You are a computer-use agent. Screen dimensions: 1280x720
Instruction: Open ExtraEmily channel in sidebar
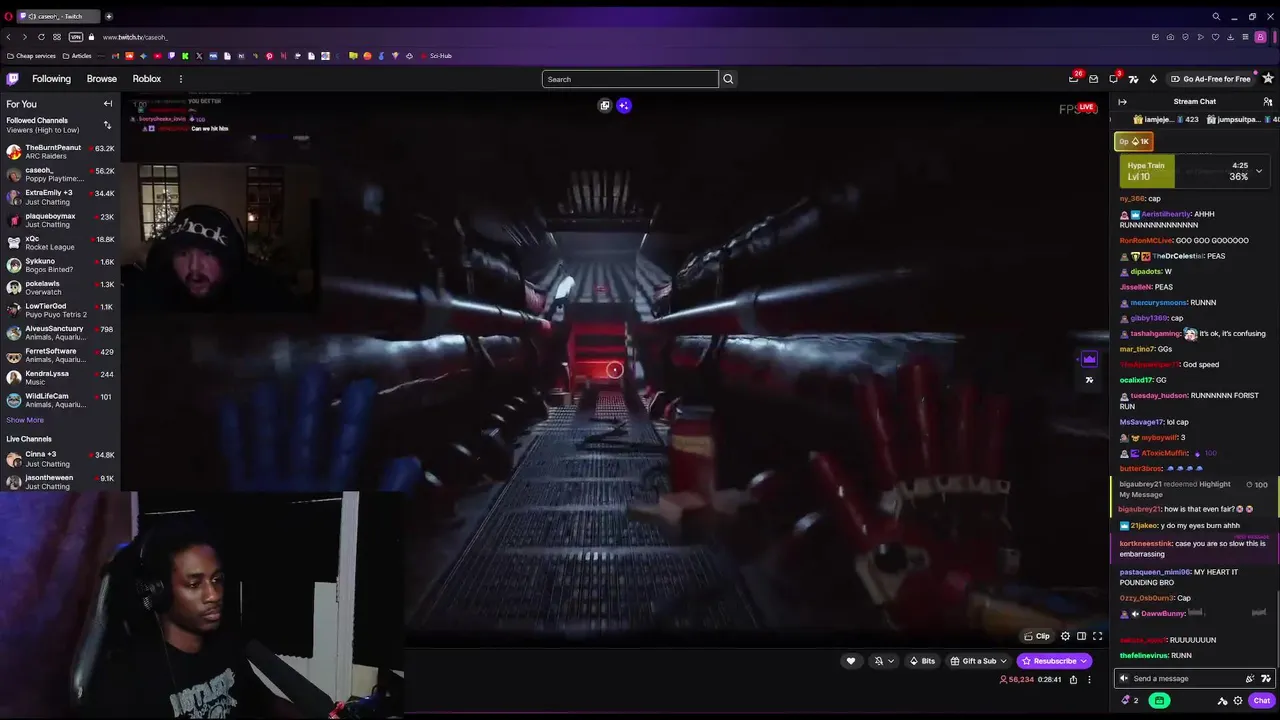click(x=60, y=197)
